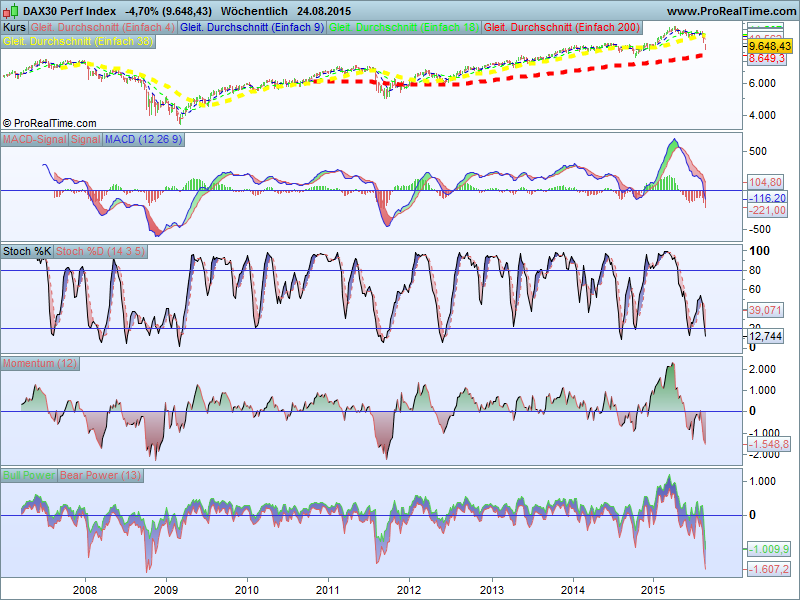Click the 2.000 Momentum axis label
The image size is (800, 600).
click(x=762, y=369)
